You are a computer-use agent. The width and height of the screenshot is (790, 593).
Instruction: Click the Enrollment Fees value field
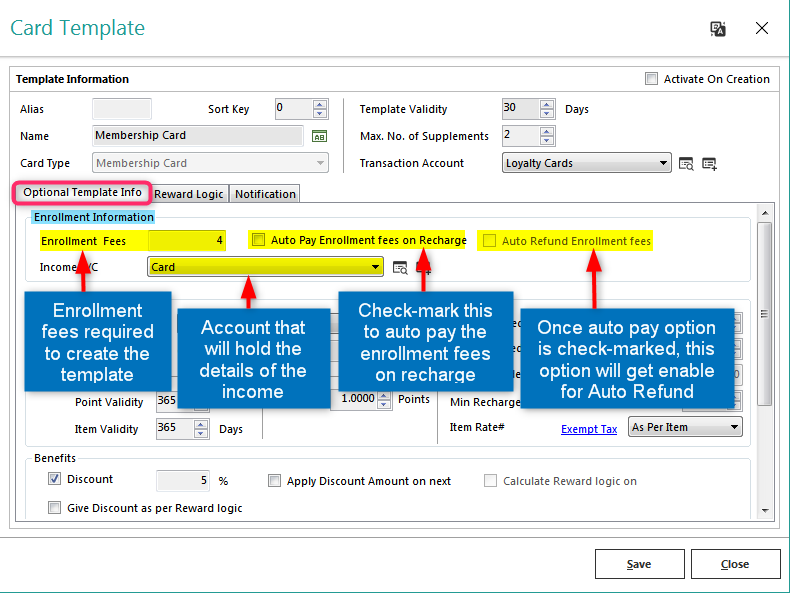[187, 241]
